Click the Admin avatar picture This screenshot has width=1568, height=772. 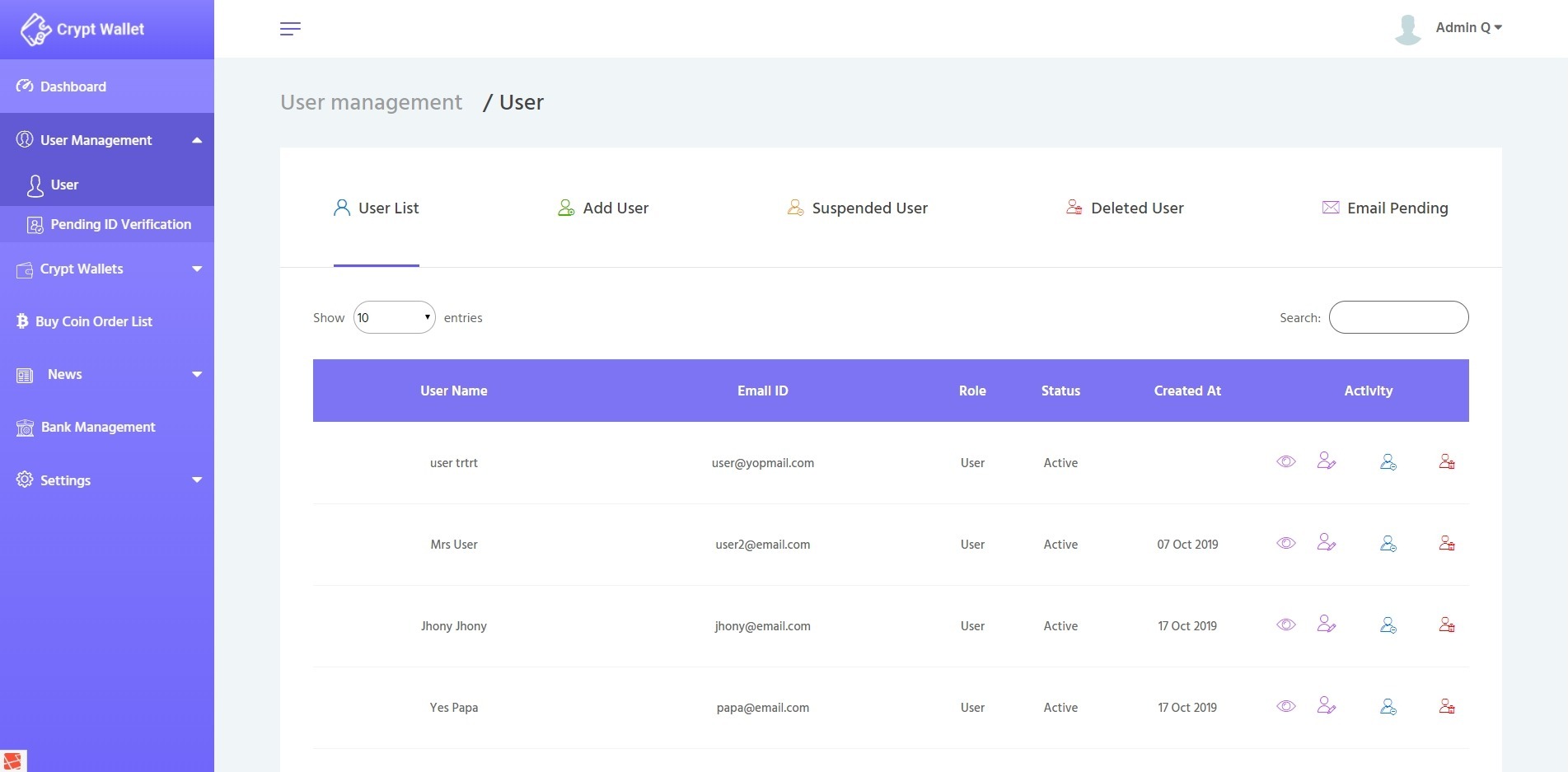point(1407,29)
